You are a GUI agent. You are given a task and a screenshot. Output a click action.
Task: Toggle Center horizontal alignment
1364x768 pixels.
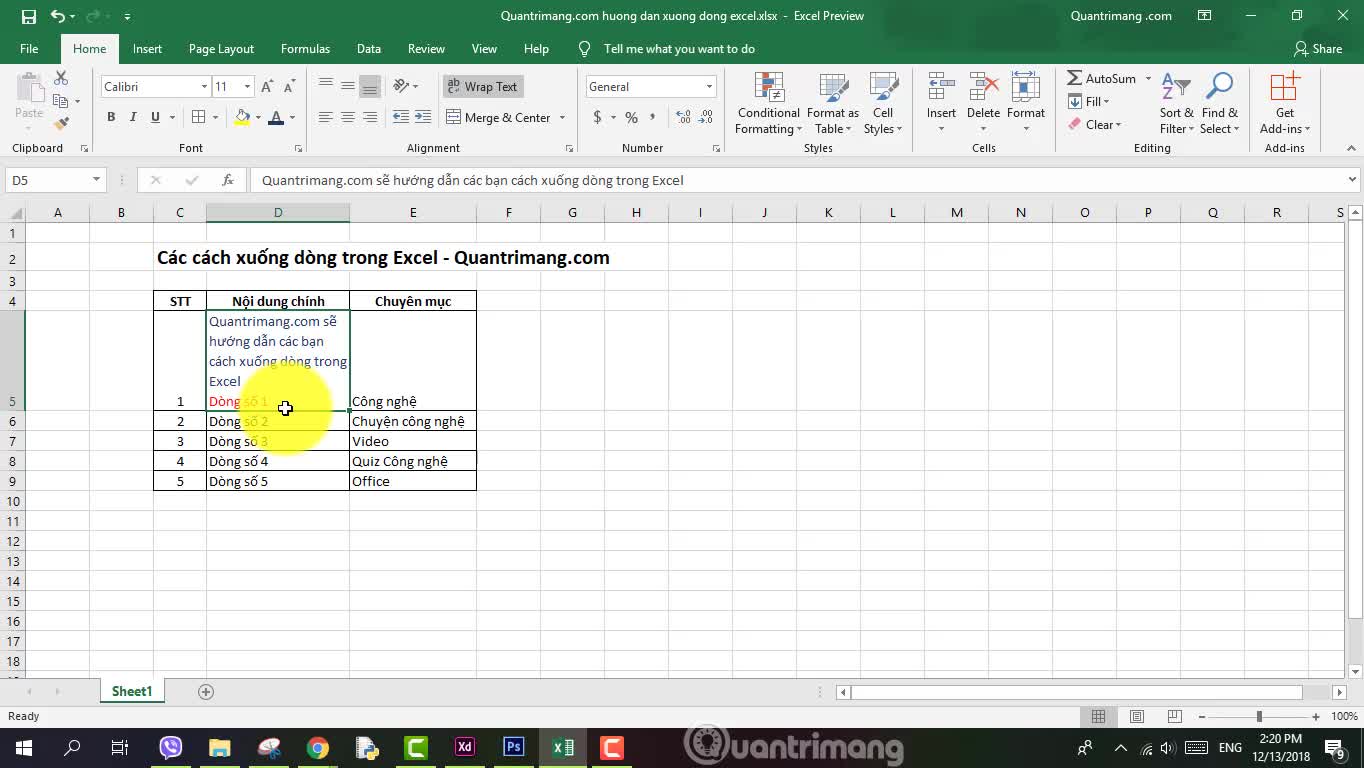pos(347,117)
